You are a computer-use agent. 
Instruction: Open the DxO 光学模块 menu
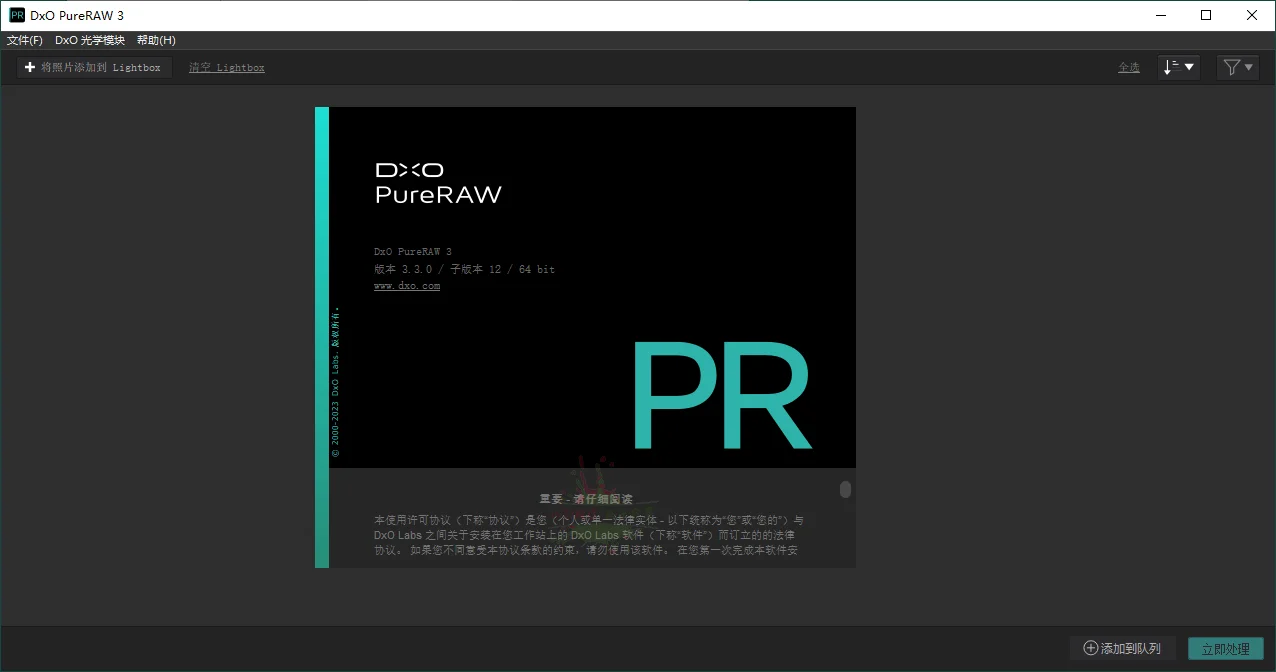89,40
